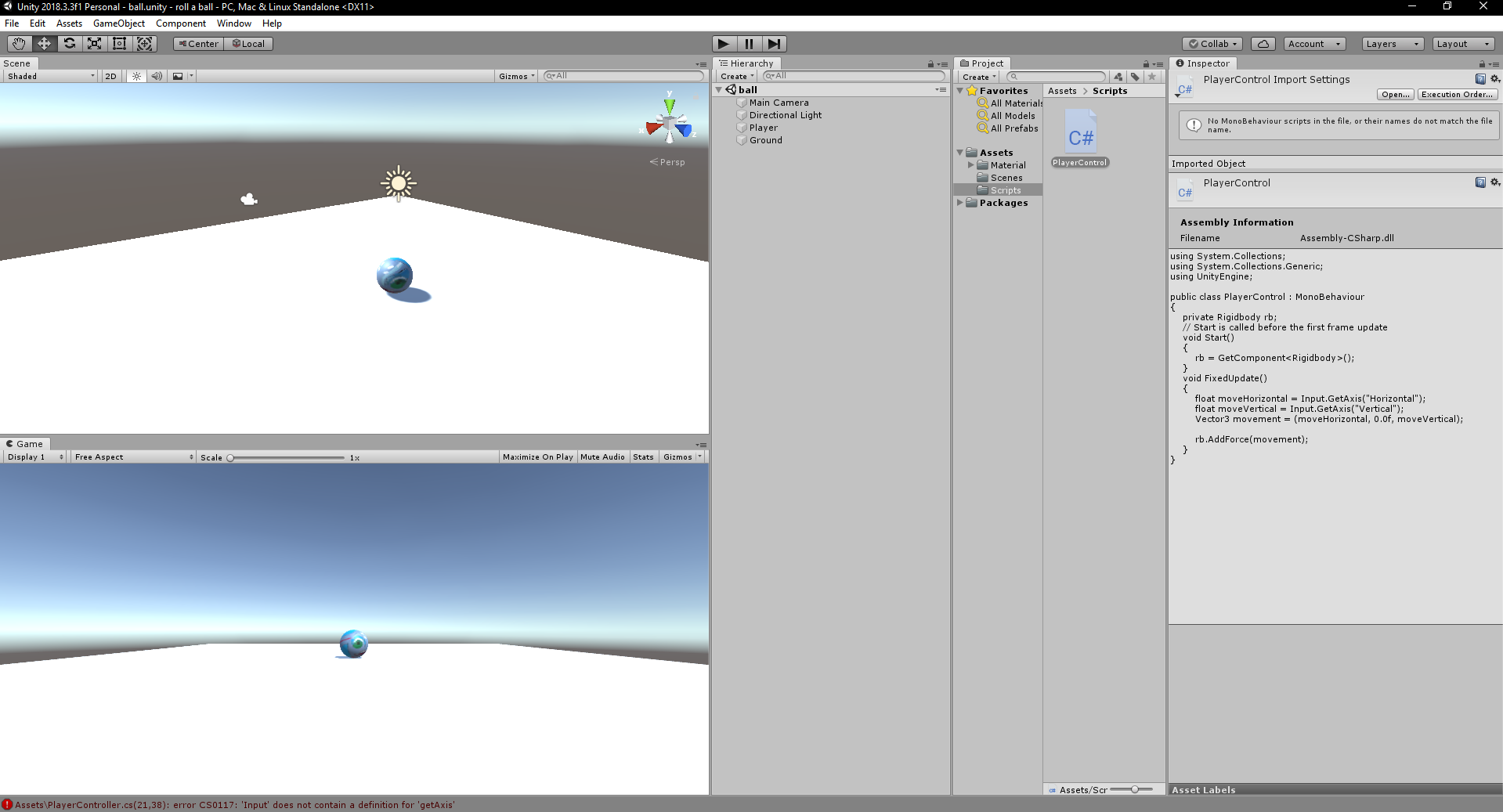Click Search by Type icon in Project

1118,77
